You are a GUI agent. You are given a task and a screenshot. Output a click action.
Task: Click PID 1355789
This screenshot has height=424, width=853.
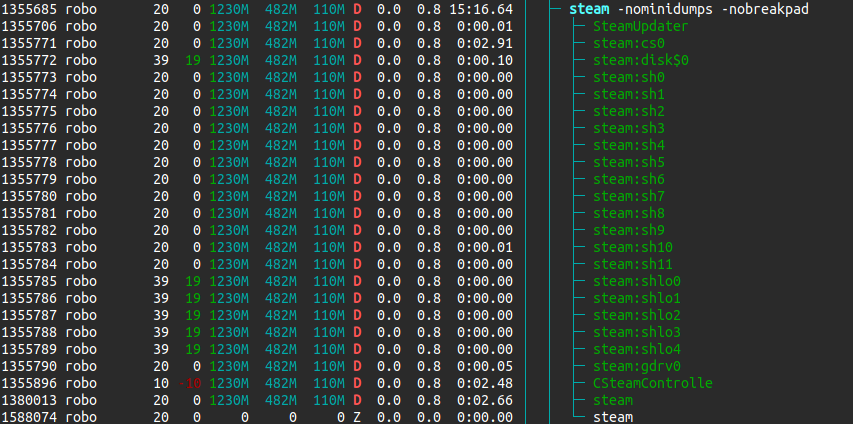[x=29, y=349]
